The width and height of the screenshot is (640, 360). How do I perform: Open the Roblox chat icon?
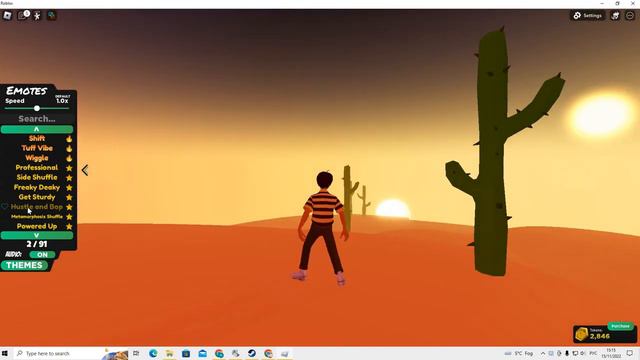(x=23, y=16)
